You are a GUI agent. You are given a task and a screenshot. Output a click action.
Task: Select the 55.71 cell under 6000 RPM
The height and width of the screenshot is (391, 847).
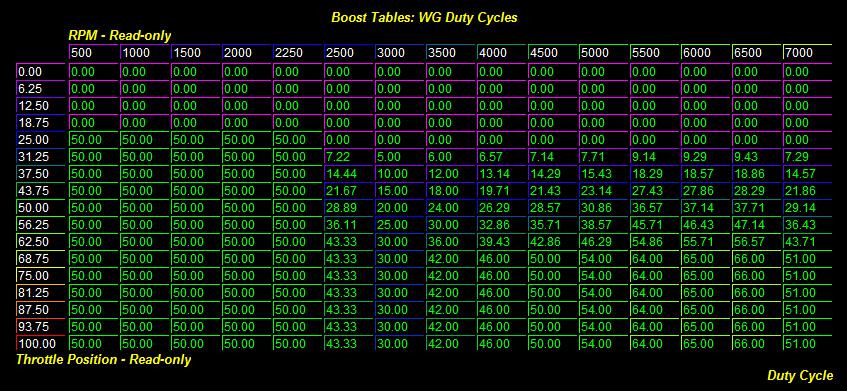click(706, 241)
